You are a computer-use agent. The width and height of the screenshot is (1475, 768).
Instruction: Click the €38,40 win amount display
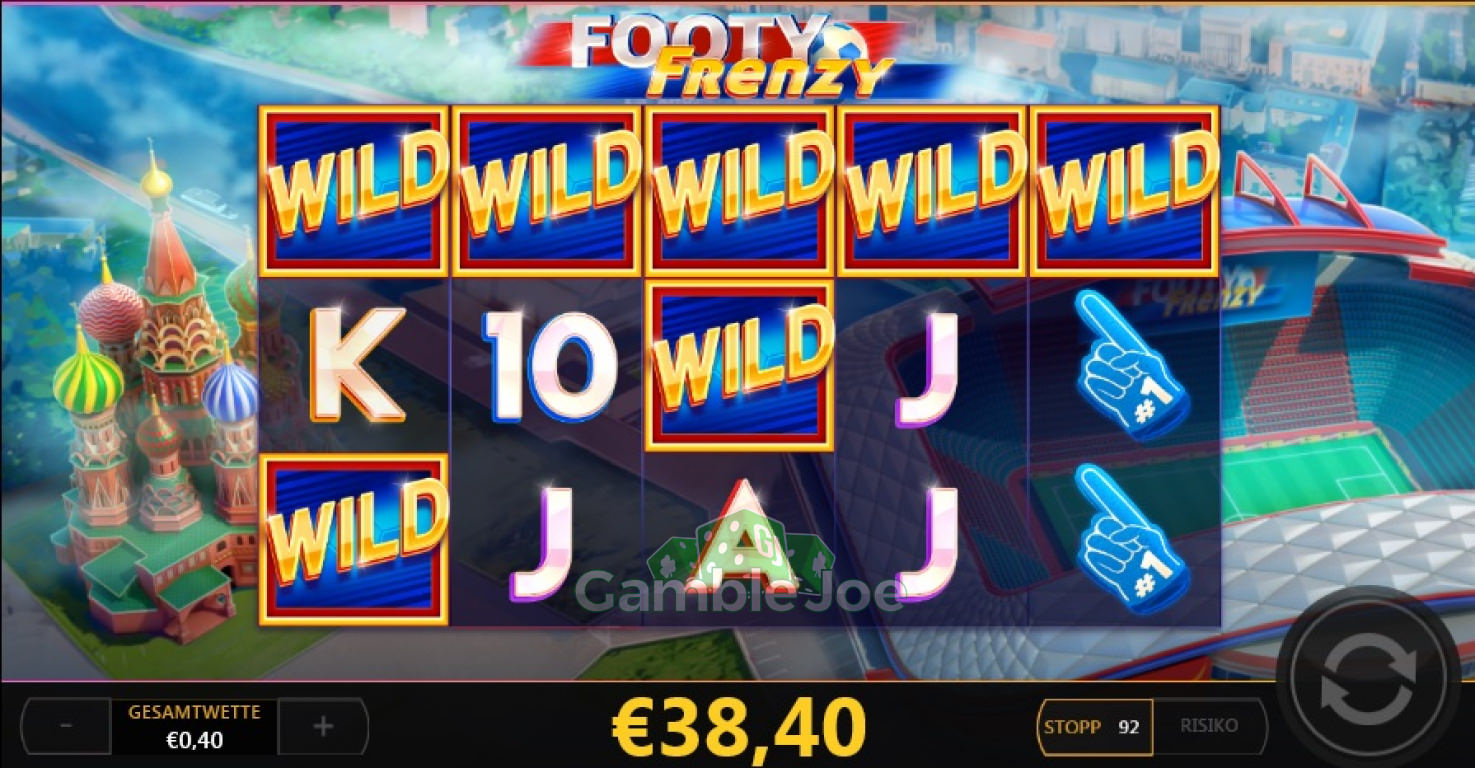pyautogui.click(x=738, y=727)
